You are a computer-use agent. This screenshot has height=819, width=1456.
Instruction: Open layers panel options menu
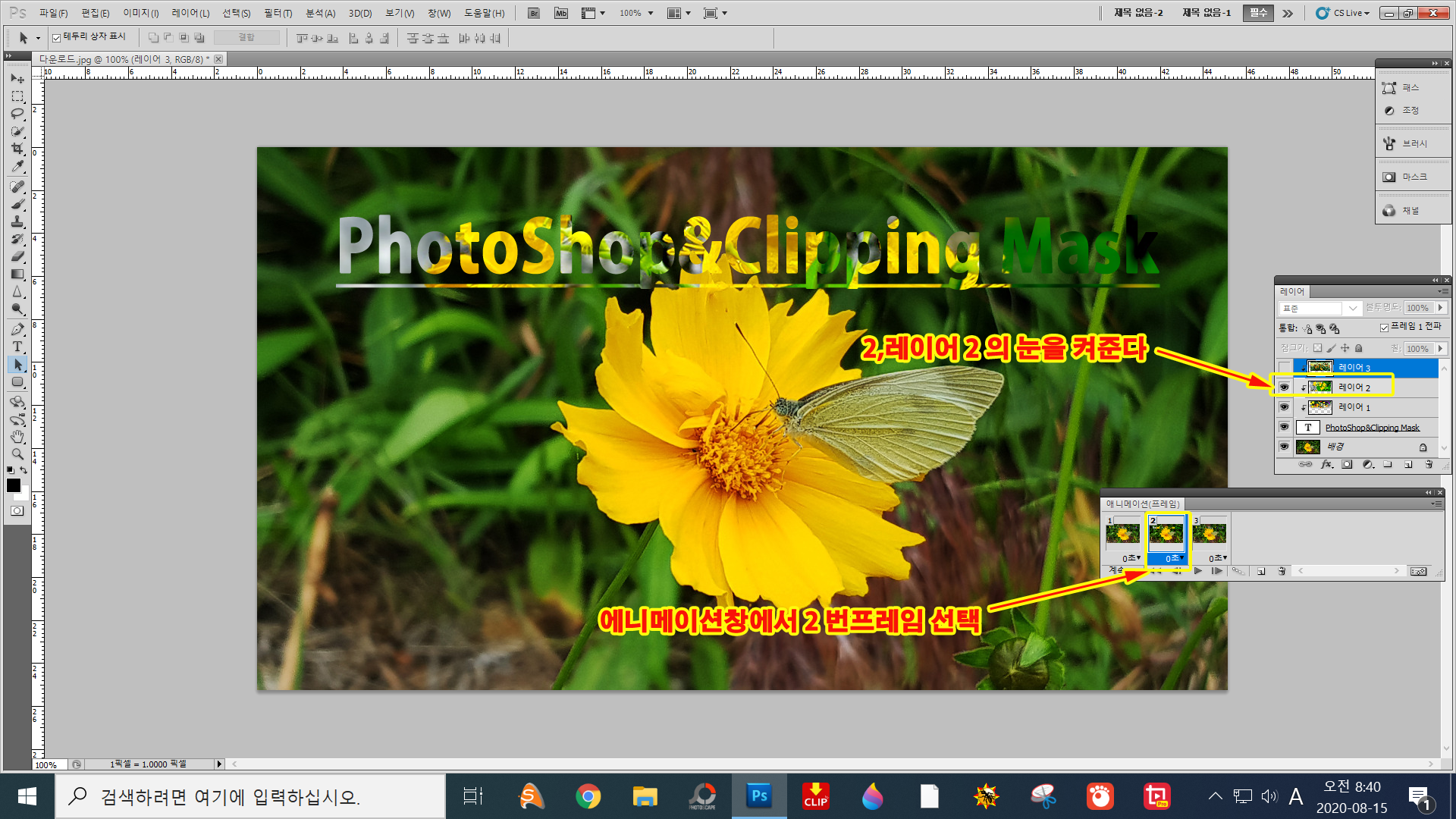click(x=1442, y=291)
